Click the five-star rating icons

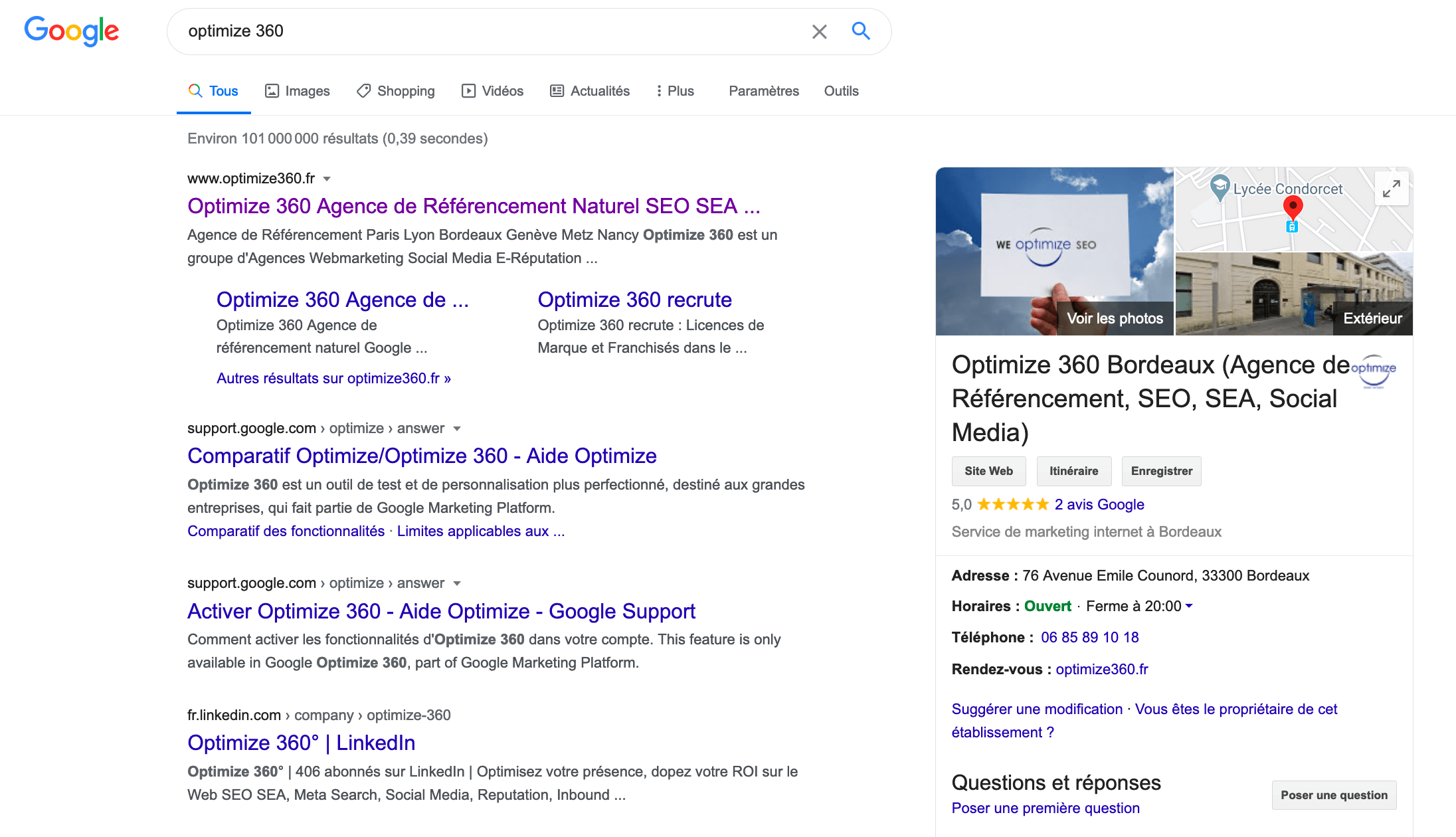pos(1012,504)
